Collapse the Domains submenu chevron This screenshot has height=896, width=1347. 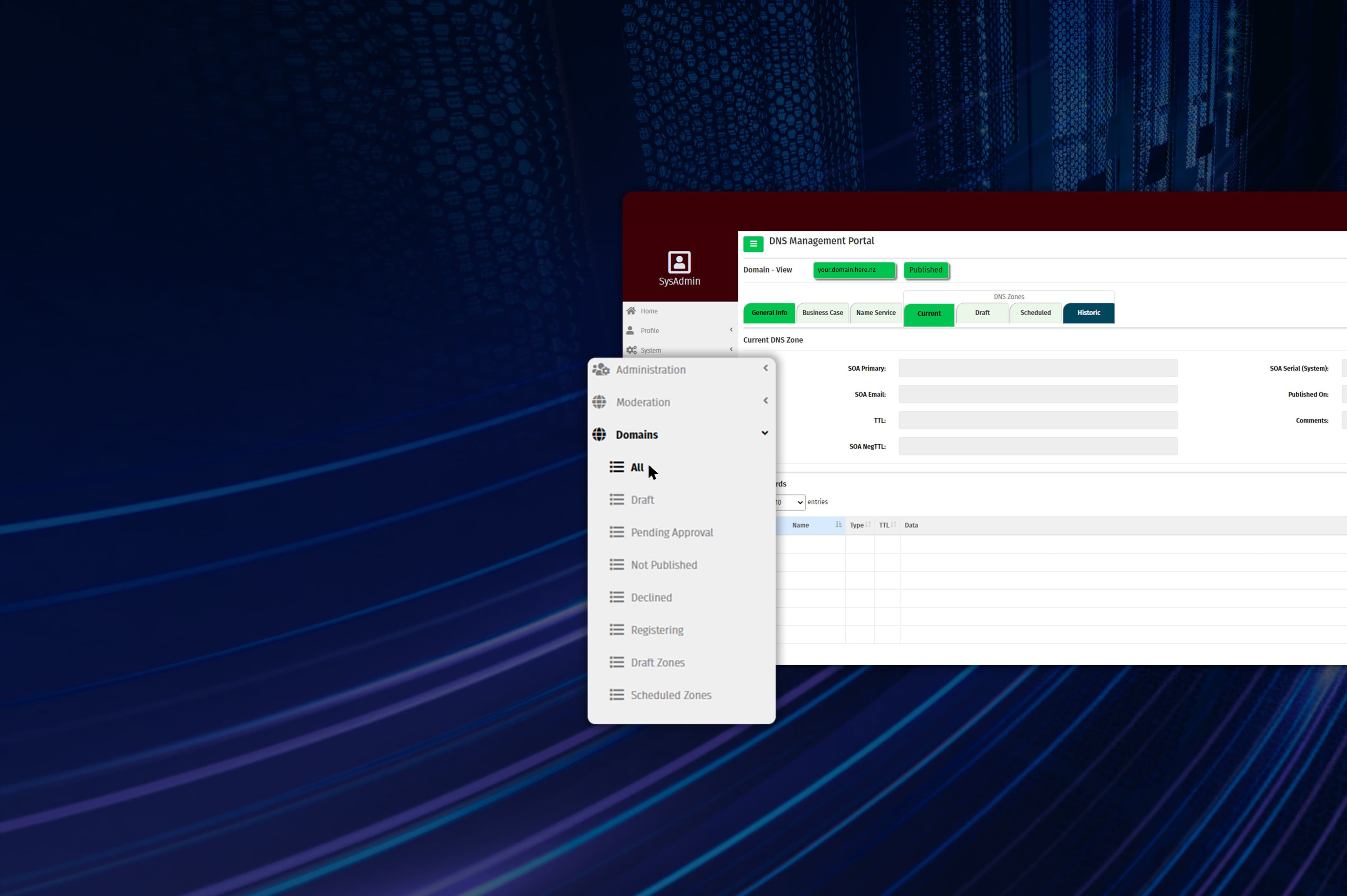[765, 433]
